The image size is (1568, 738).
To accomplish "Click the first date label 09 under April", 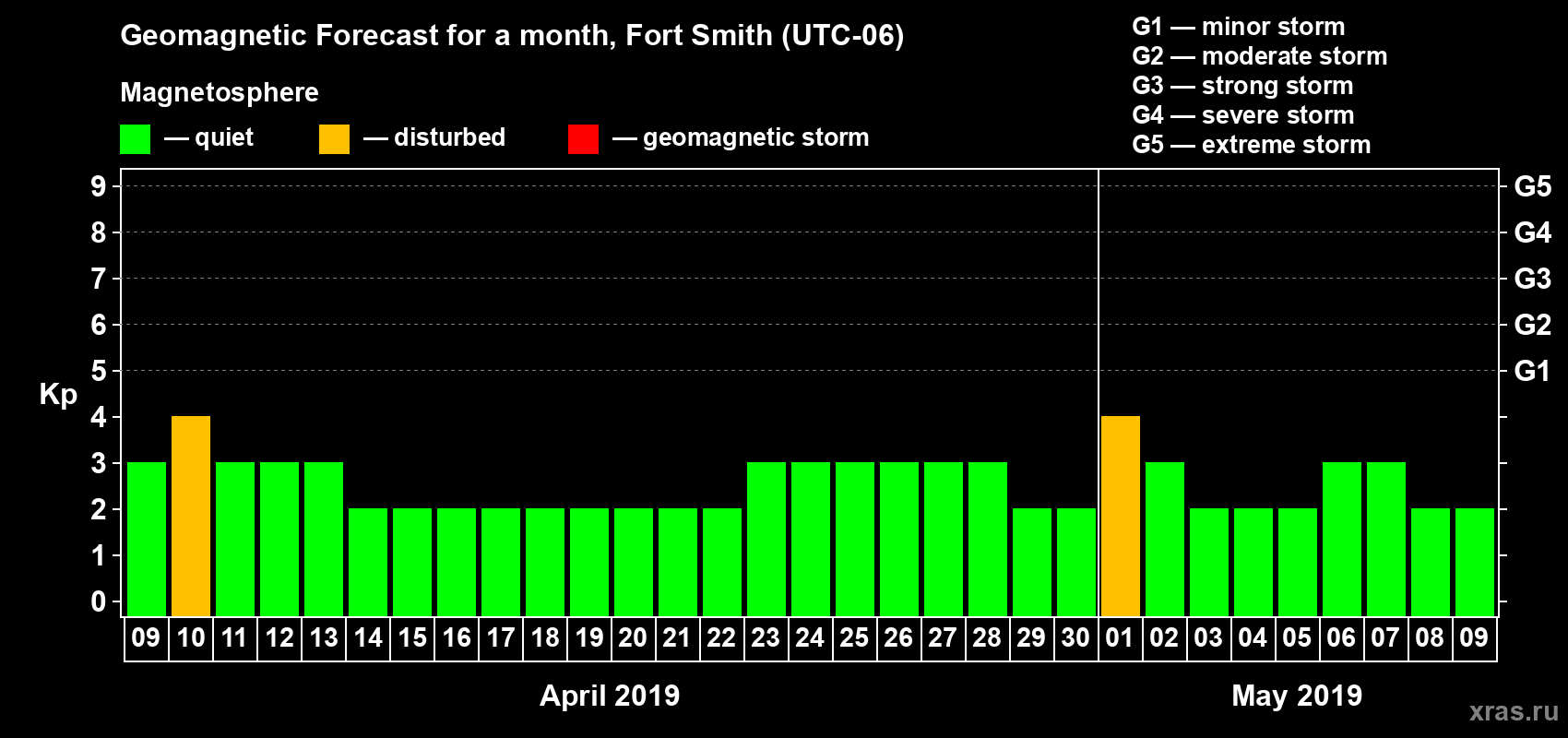I will (146, 638).
